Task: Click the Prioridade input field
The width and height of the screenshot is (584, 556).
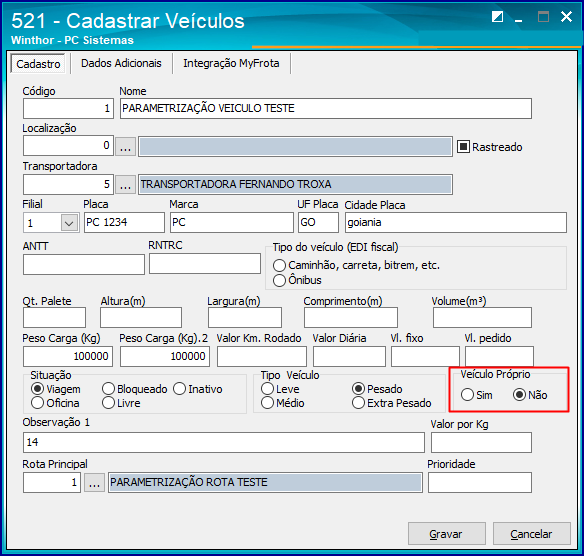Action: click(x=480, y=482)
